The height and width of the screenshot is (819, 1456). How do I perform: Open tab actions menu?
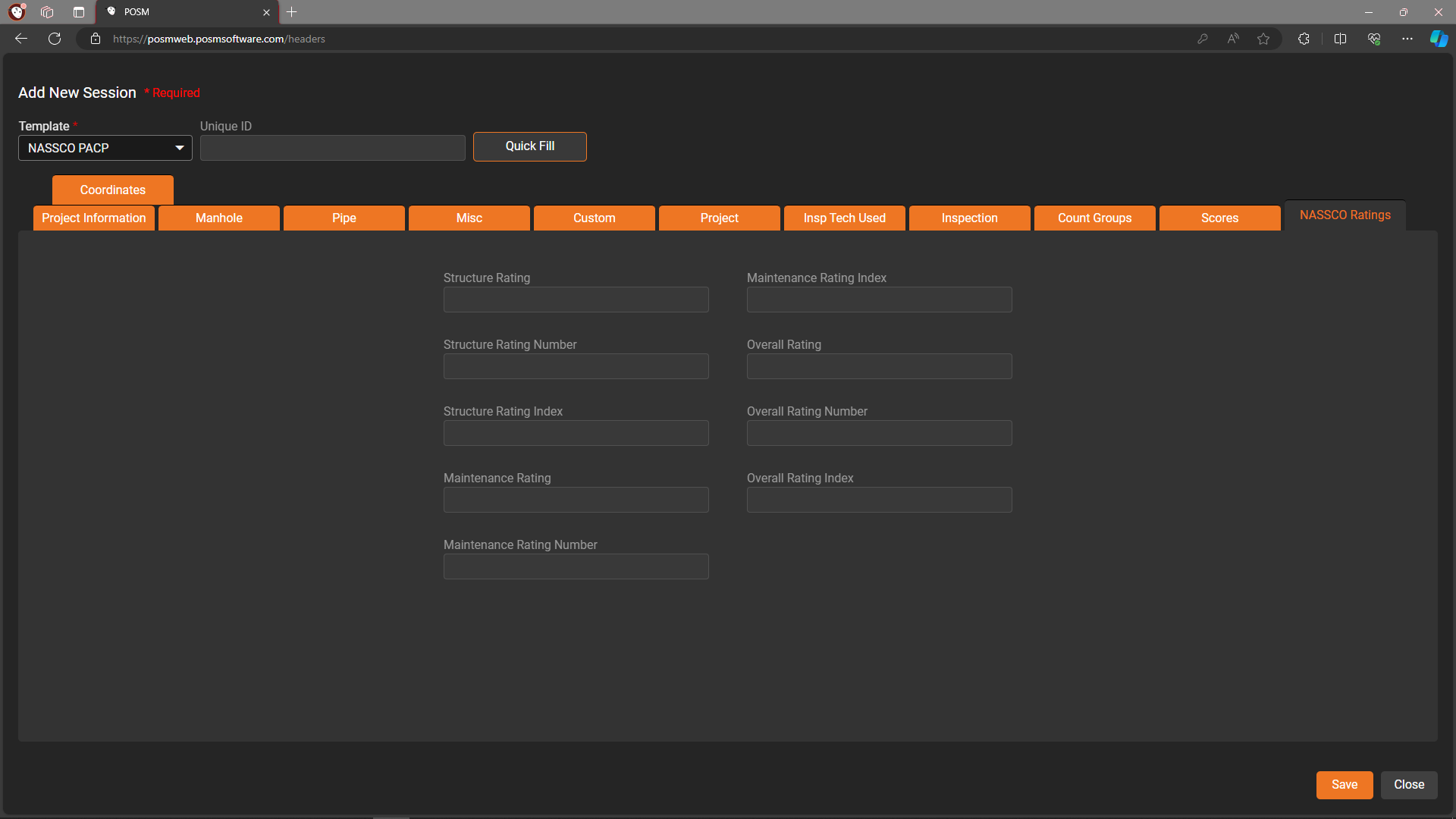click(79, 12)
